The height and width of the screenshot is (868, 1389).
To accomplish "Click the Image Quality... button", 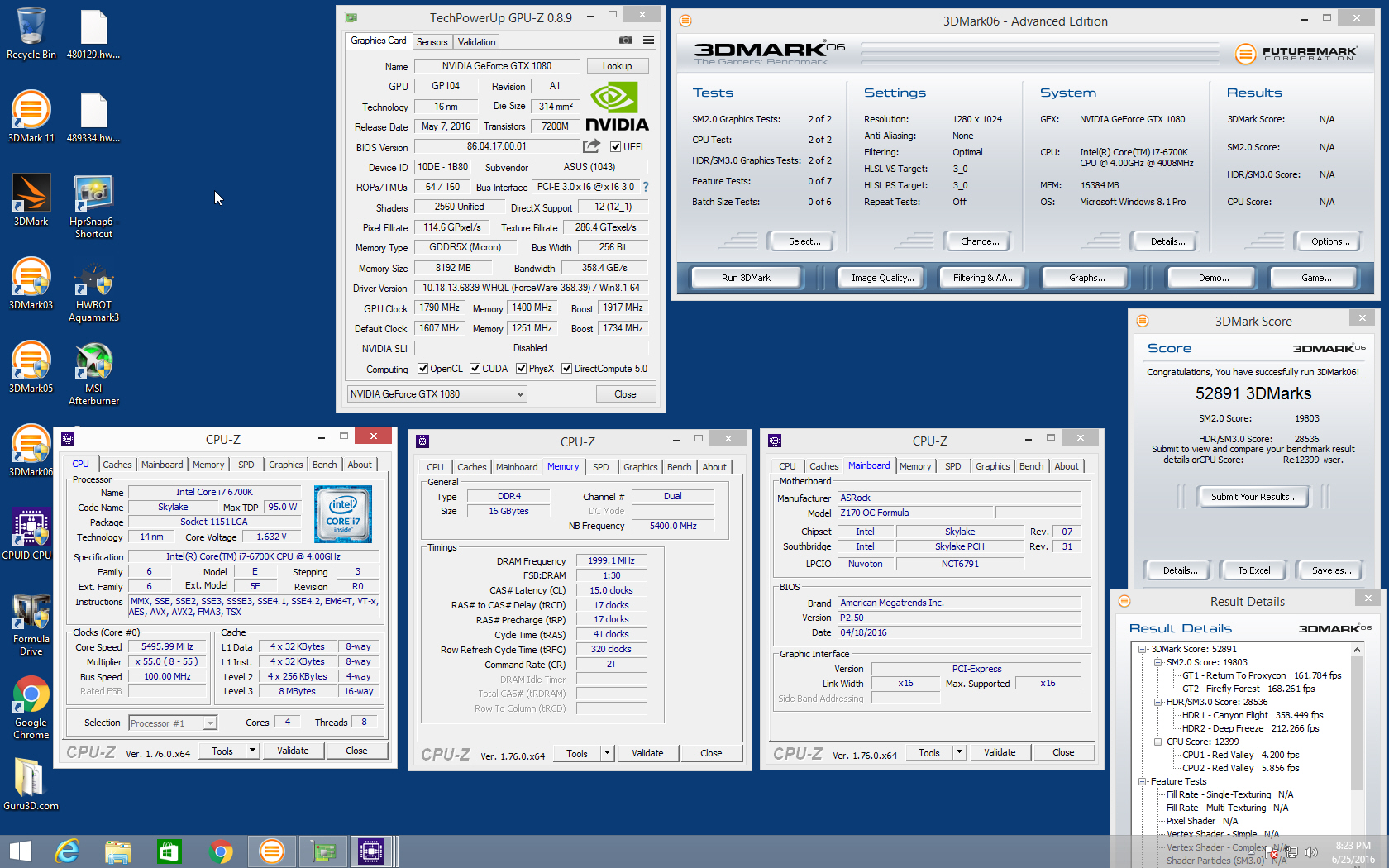I will [x=883, y=278].
